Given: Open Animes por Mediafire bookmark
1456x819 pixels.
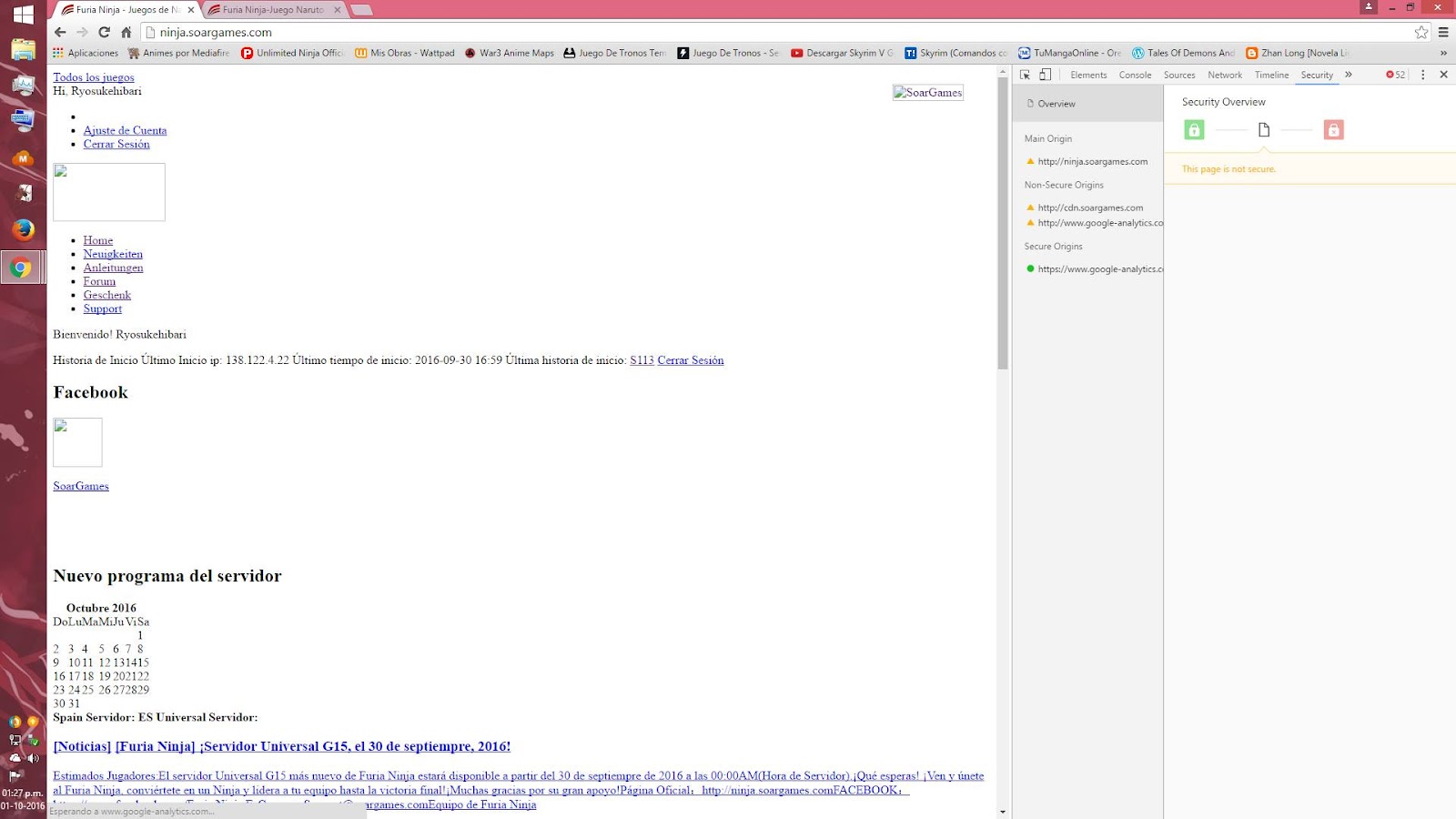Looking at the screenshot, I should 178,53.
